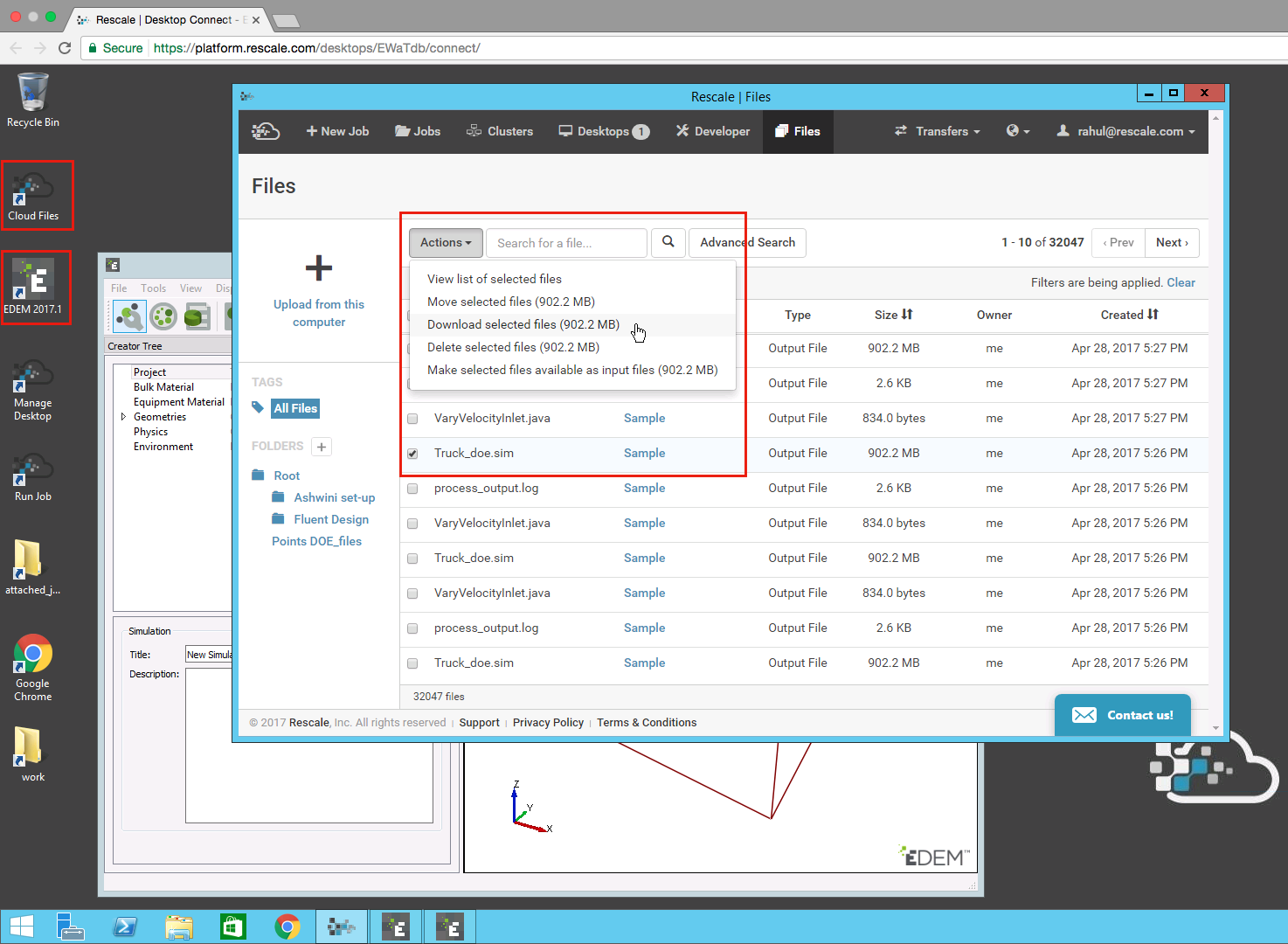Open the Points DOE_files folder

(x=316, y=541)
